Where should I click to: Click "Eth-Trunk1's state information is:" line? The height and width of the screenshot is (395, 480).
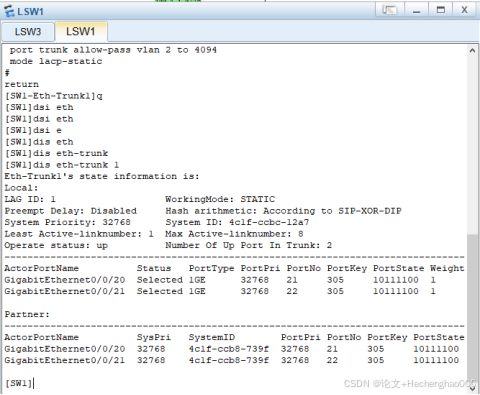point(102,176)
